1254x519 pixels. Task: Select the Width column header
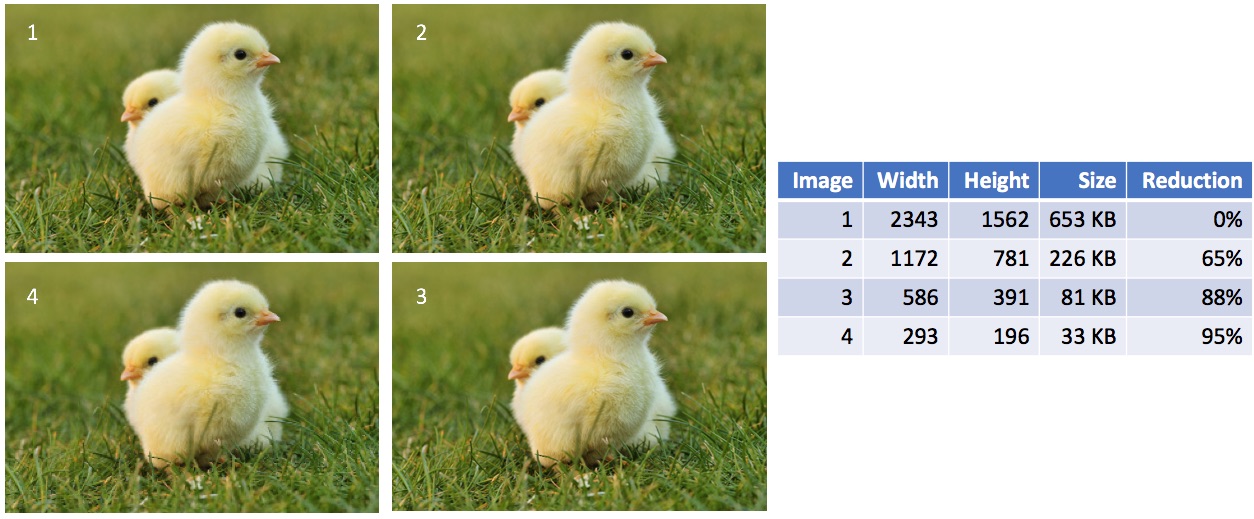click(906, 181)
